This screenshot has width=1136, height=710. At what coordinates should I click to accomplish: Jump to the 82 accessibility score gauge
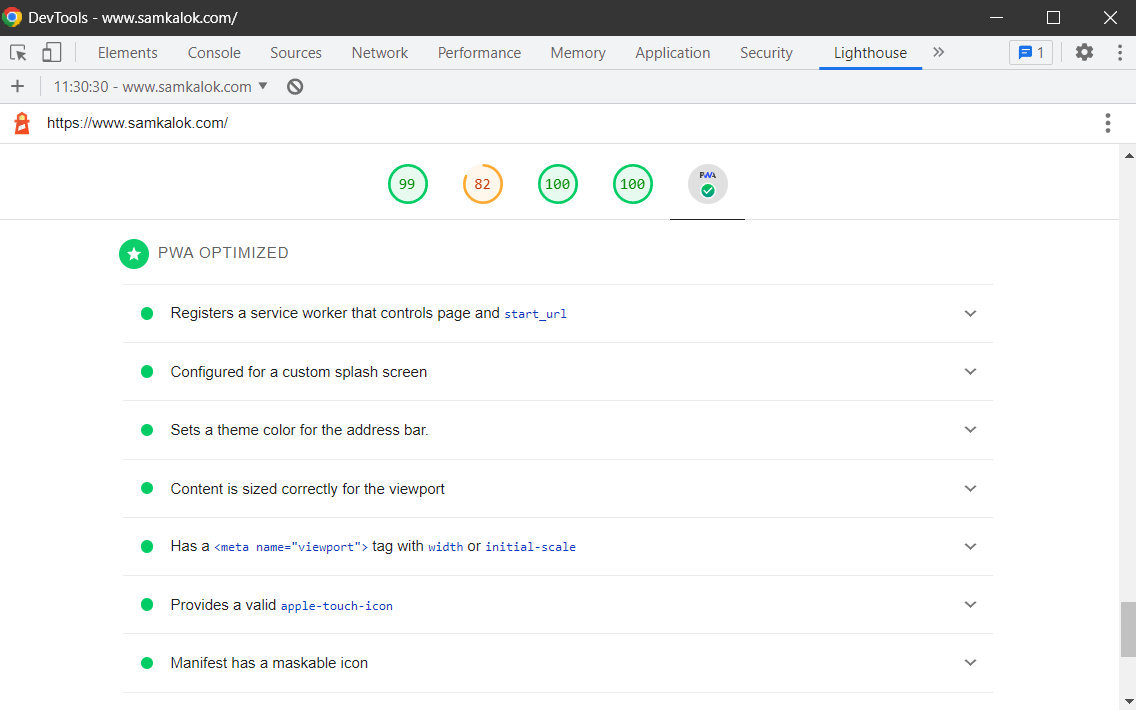483,184
